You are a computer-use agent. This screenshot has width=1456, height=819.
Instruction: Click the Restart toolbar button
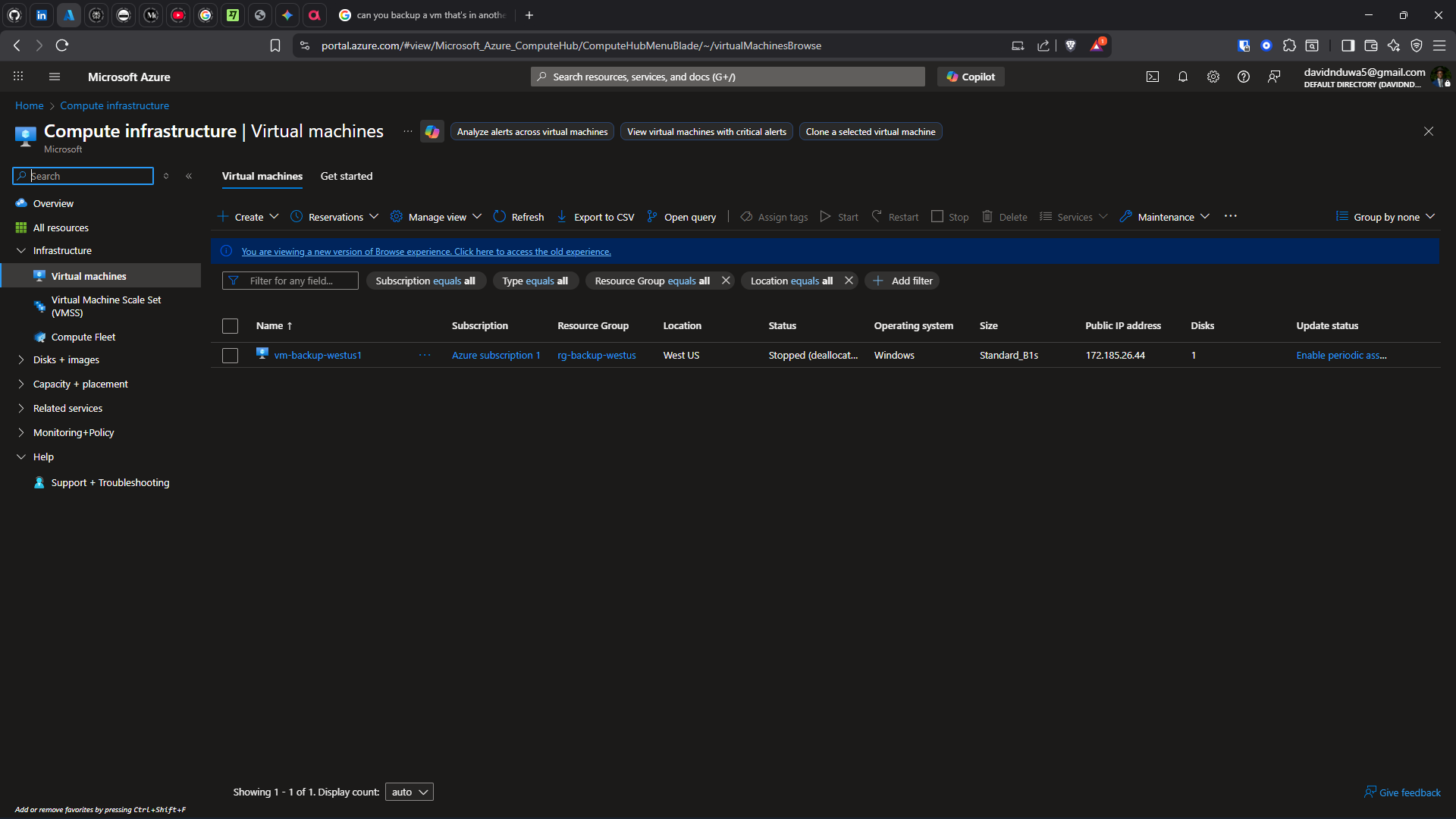point(895,217)
